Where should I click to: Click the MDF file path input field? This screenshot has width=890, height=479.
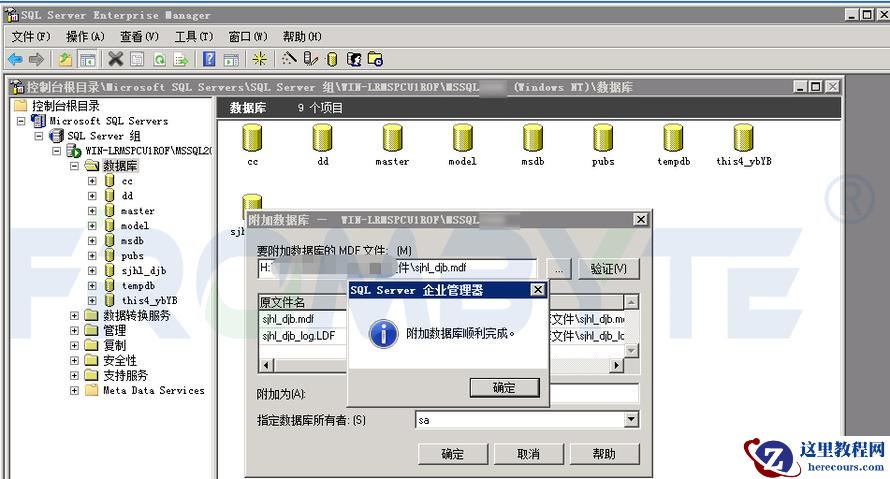tap(397, 268)
